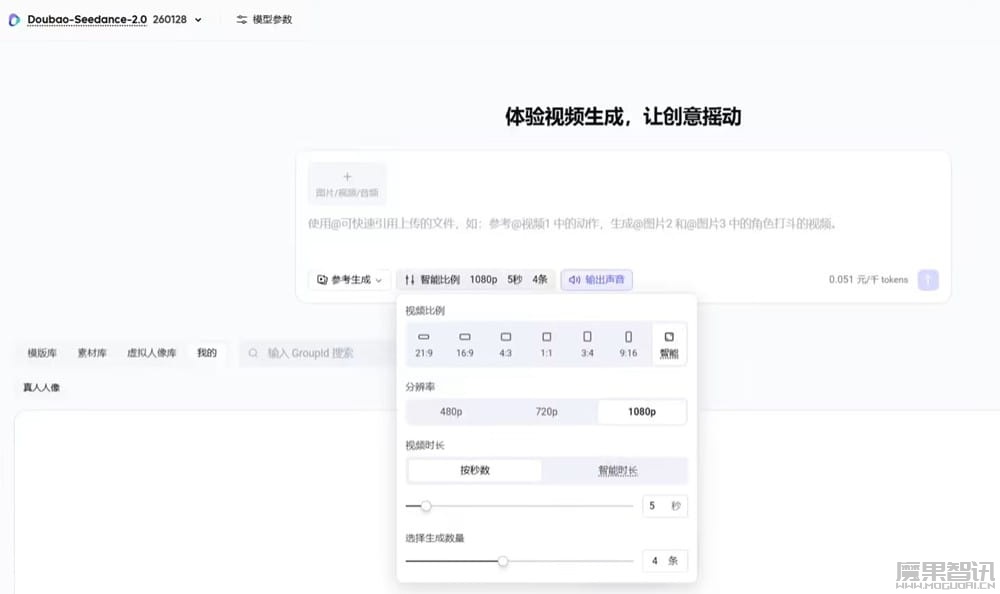Select the 1080p resolution button
Screen dimensions: 1000x594
tap(641, 411)
